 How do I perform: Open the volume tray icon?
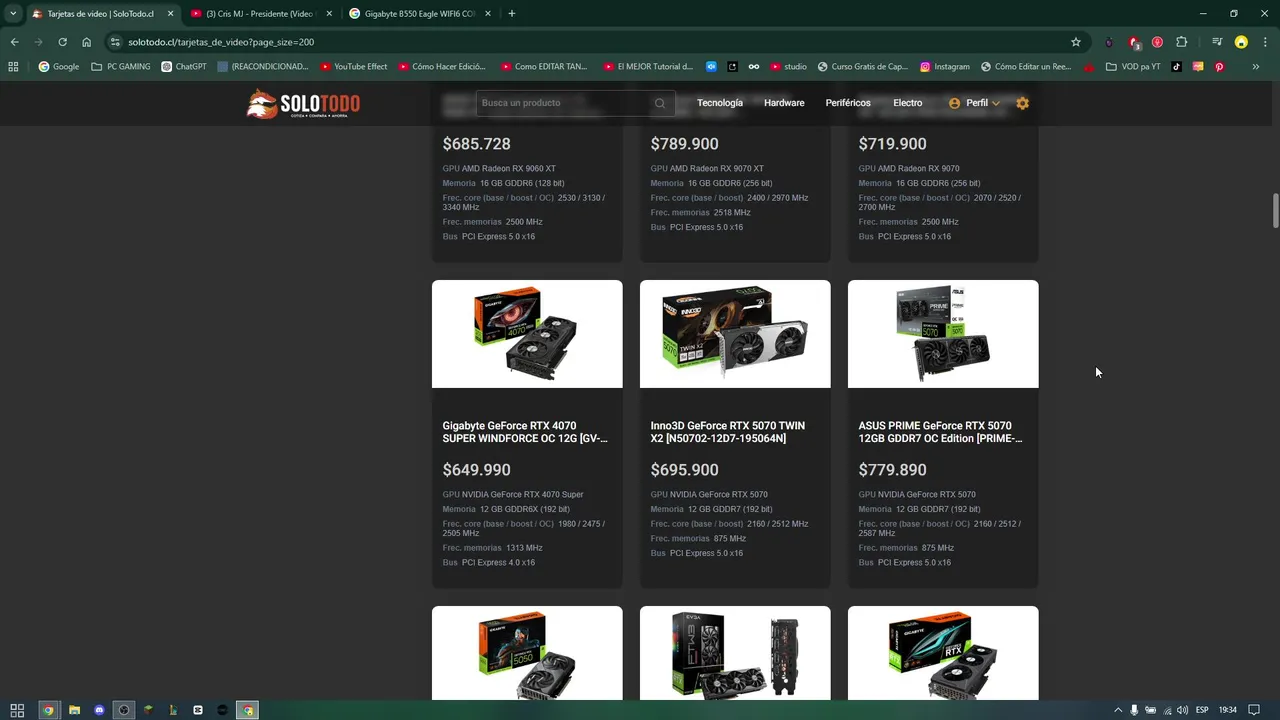pyautogui.click(x=1183, y=710)
